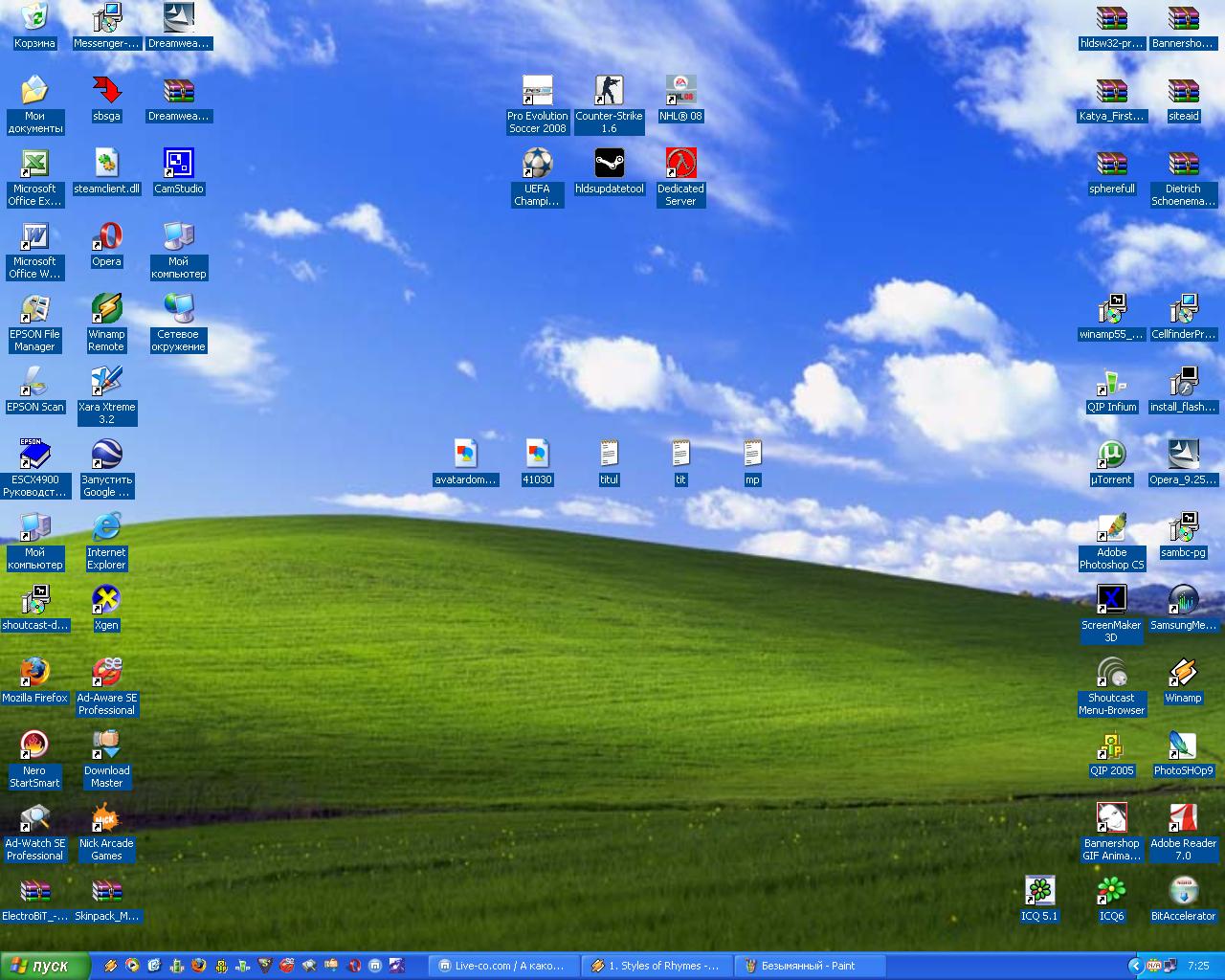The height and width of the screenshot is (980, 1225).
Task: Select the Opera browser shortcut
Action: coord(106,237)
